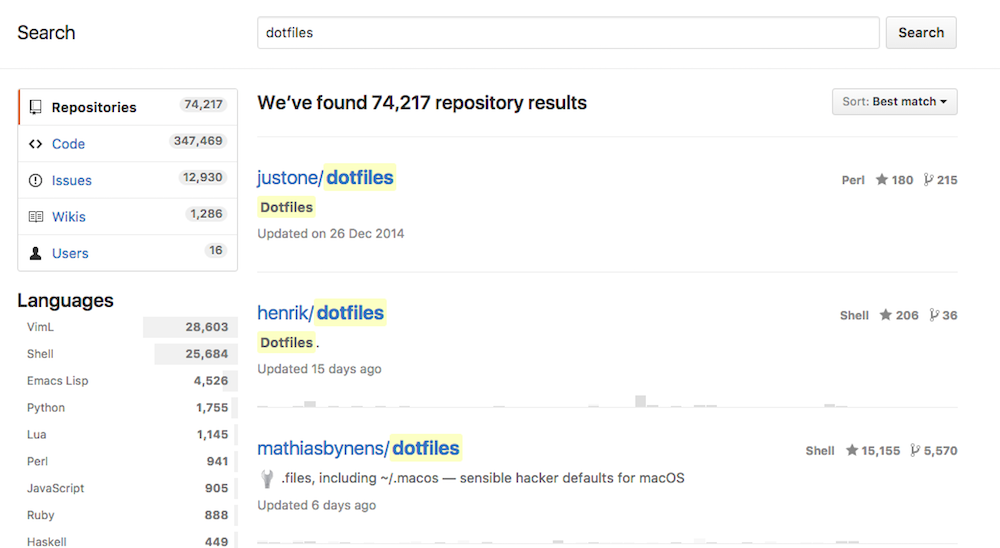The width and height of the screenshot is (1000, 548).
Task: Click the 'We've found 74,217 repository results' heading
Action: pos(422,103)
